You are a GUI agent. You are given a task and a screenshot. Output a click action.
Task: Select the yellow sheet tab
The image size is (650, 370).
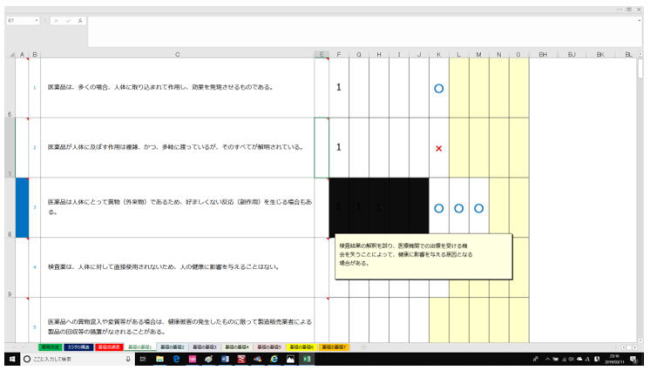(301, 347)
